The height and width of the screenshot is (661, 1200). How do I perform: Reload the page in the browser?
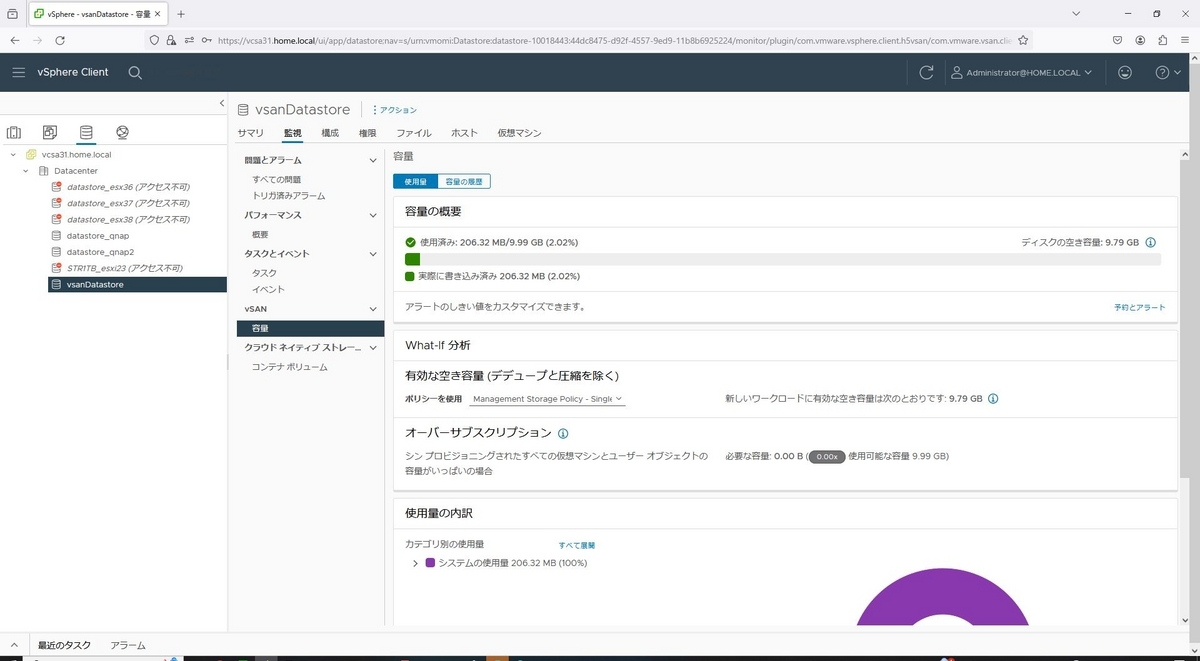click(60, 40)
